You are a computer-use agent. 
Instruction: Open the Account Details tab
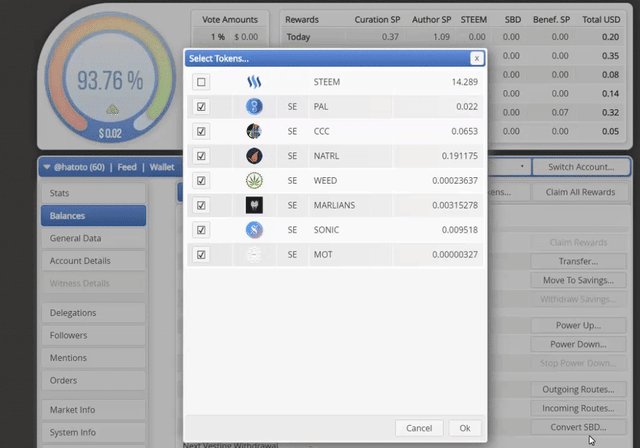pos(93,261)
